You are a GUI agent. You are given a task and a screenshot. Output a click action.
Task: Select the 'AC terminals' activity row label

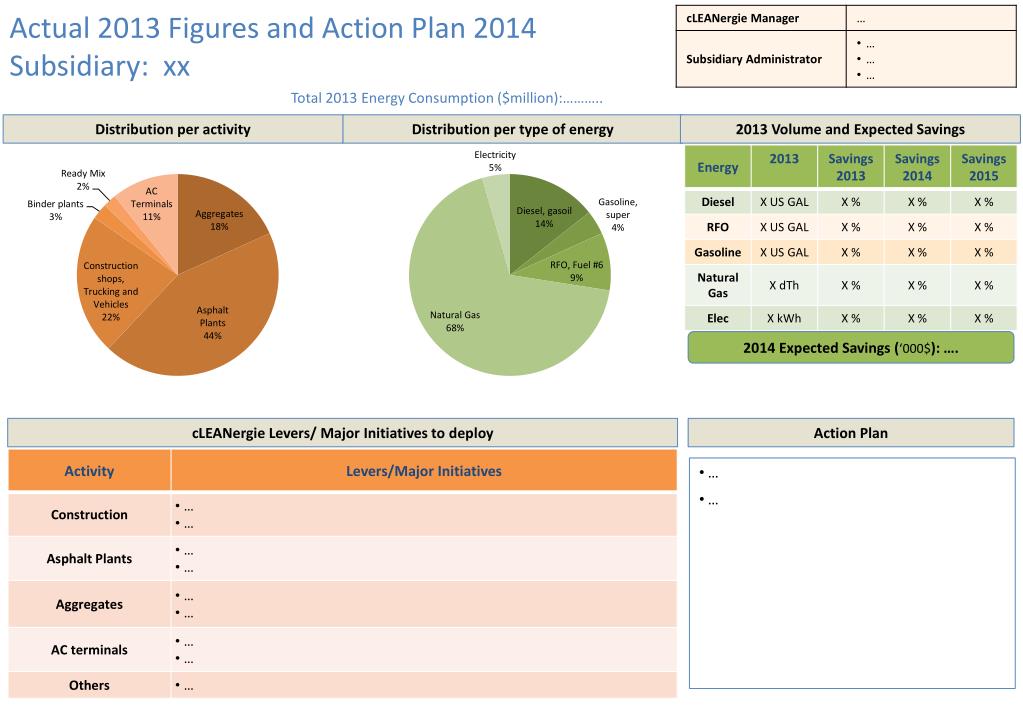pyautogui.click(x=89, y=650)
